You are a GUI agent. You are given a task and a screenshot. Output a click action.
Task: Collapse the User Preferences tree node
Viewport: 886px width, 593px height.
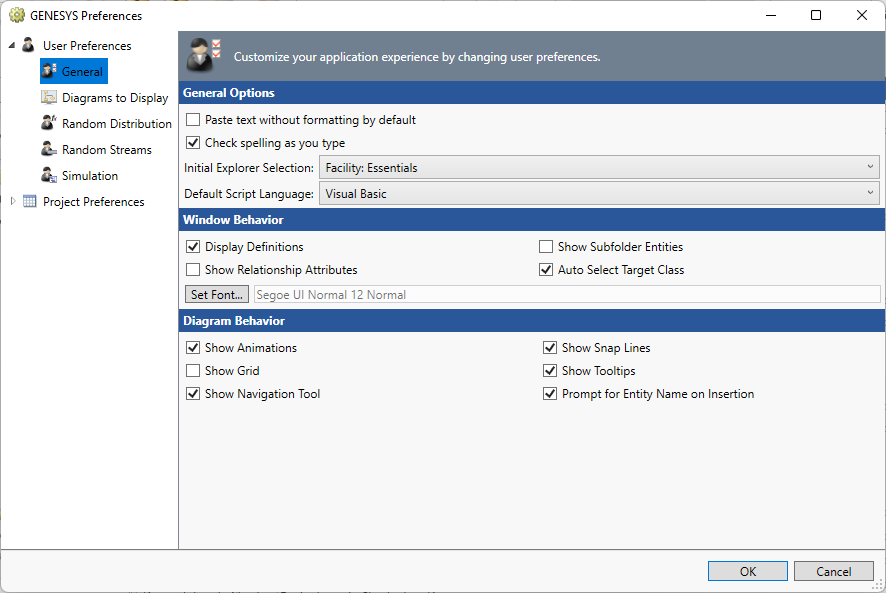pos(12,46)
